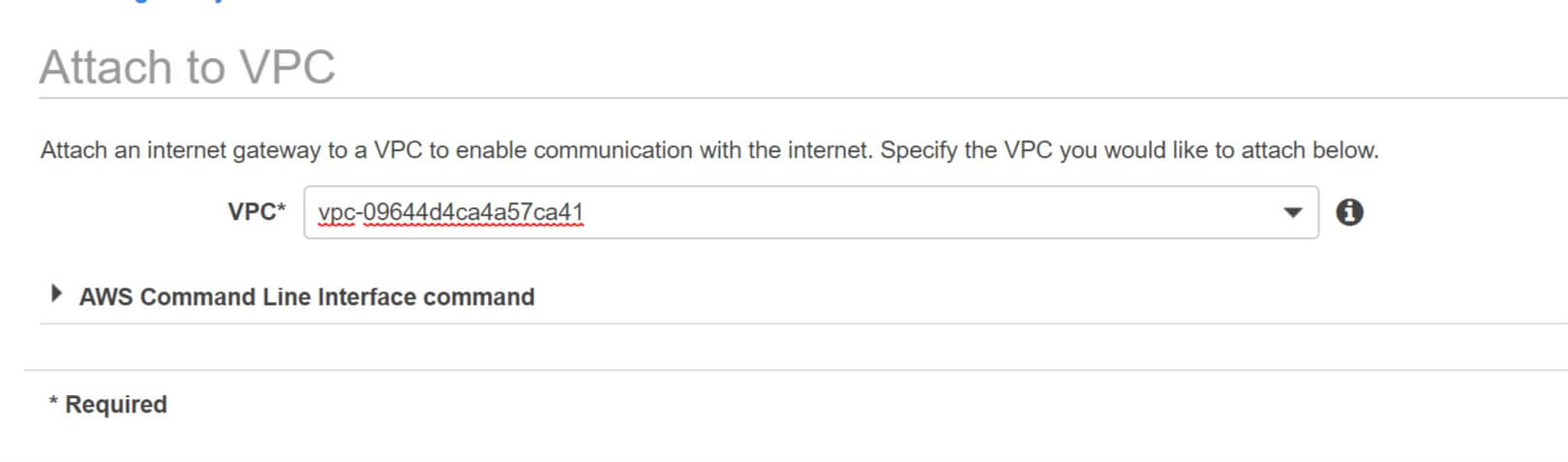
Task: Click inside the VPC input field
Action: pyautogui.click(x=810, y=212)
